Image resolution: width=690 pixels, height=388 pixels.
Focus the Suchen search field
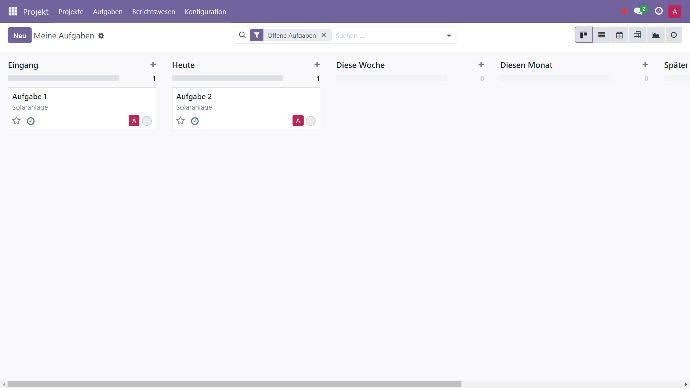click(388, 35)
